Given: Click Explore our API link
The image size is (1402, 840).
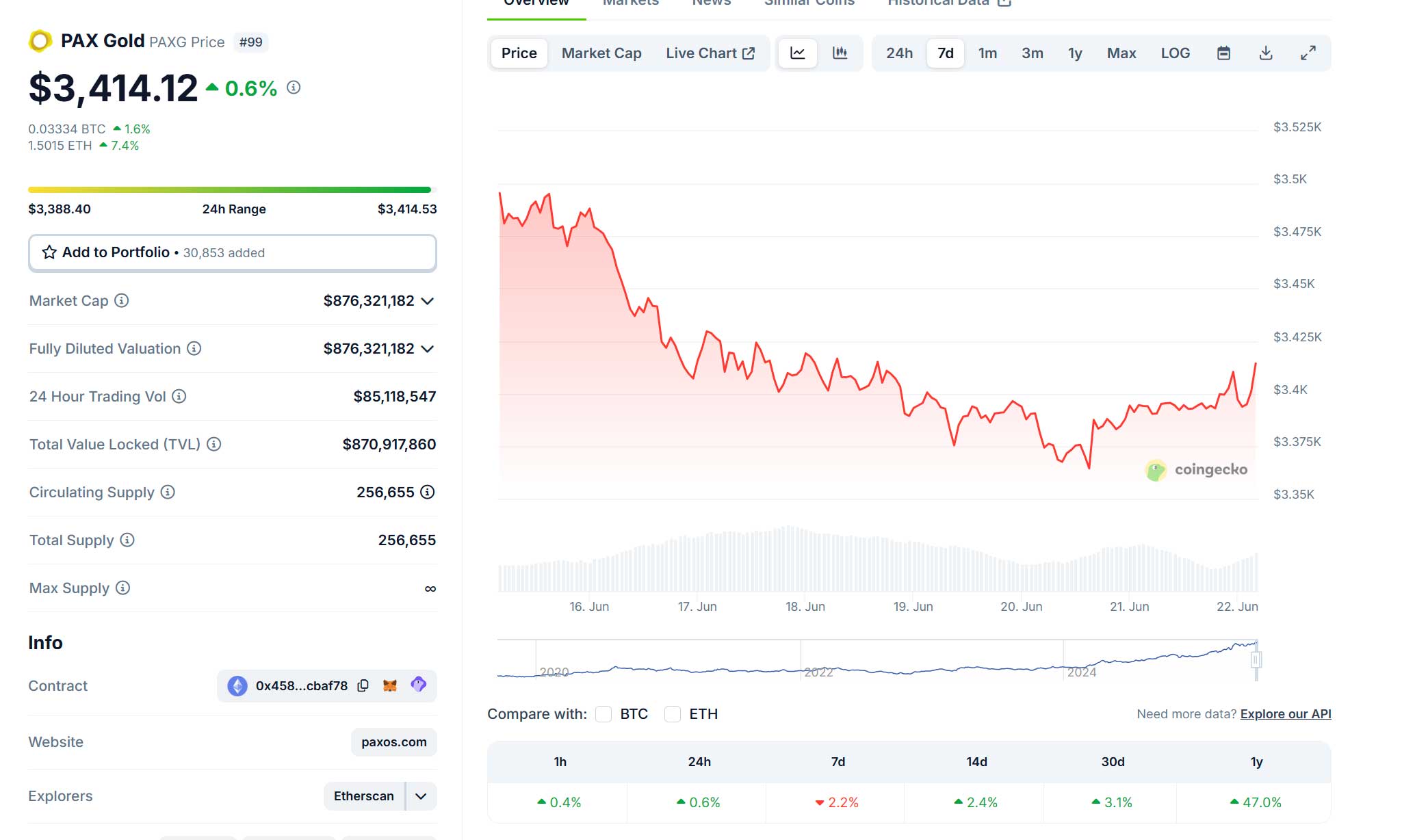Looking at the screenshot, I should (1286, 713).
